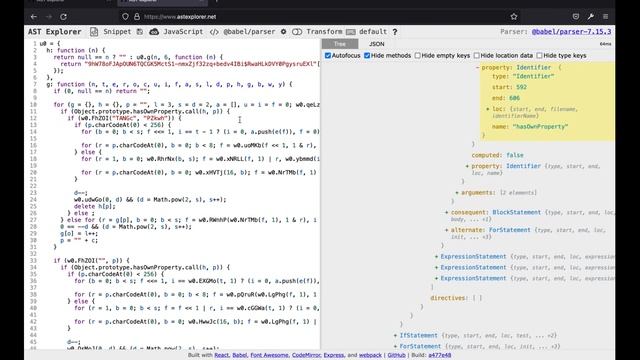Uncheck the Hide methods checkbox

(x=367, y=56)
